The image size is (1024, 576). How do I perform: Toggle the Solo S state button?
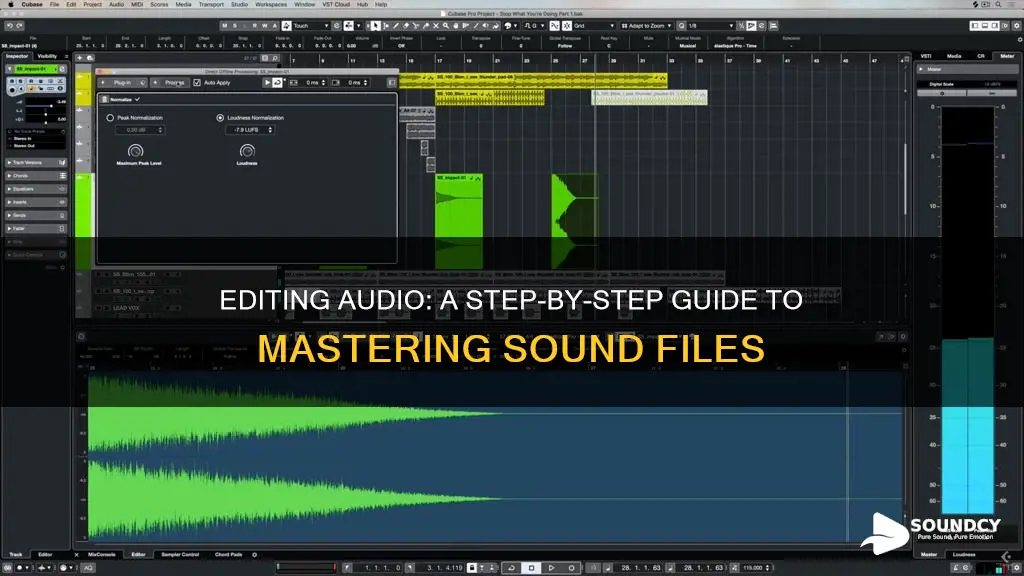tap(235, 25)
